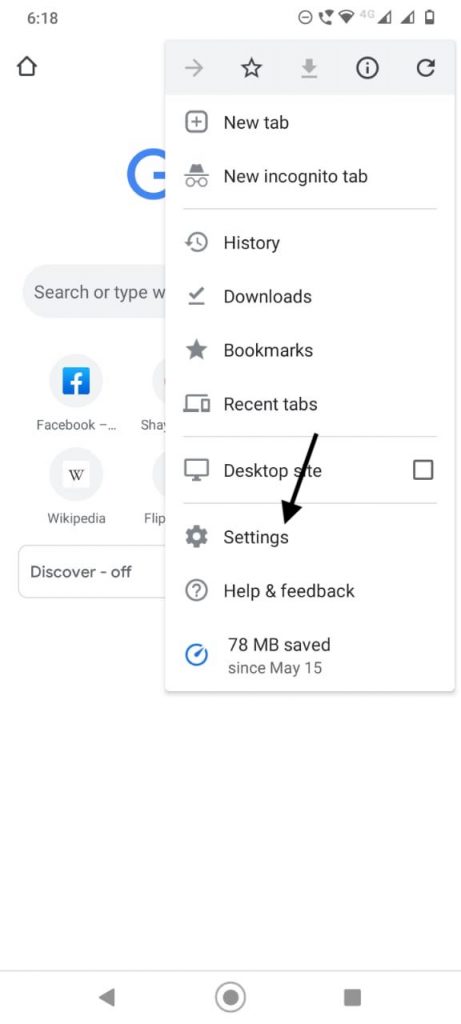Tap the Home icon in Chrome
Screen dimensions: 461x1024
click(27, 67)
